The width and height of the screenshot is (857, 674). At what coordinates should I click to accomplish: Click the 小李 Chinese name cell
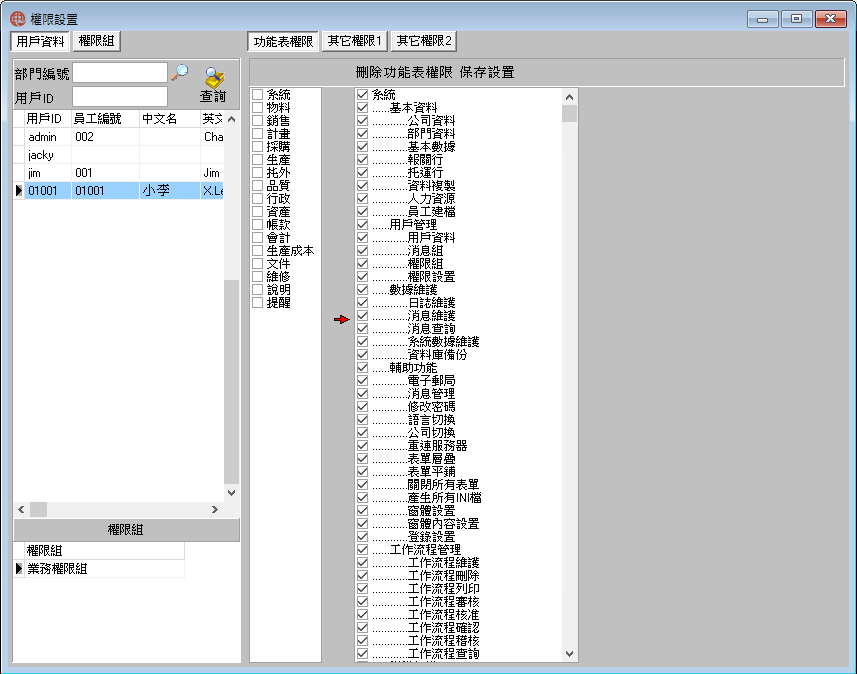(x=169, y=191)
